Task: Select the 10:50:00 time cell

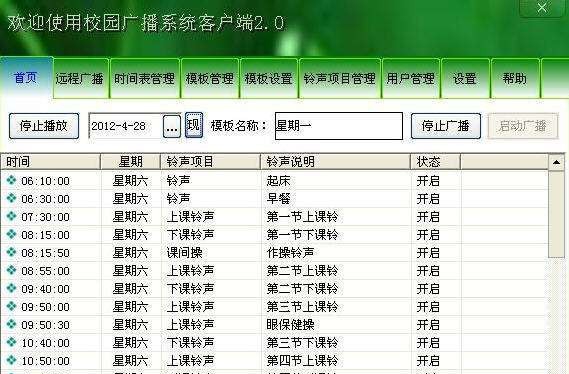Action: 45,361
